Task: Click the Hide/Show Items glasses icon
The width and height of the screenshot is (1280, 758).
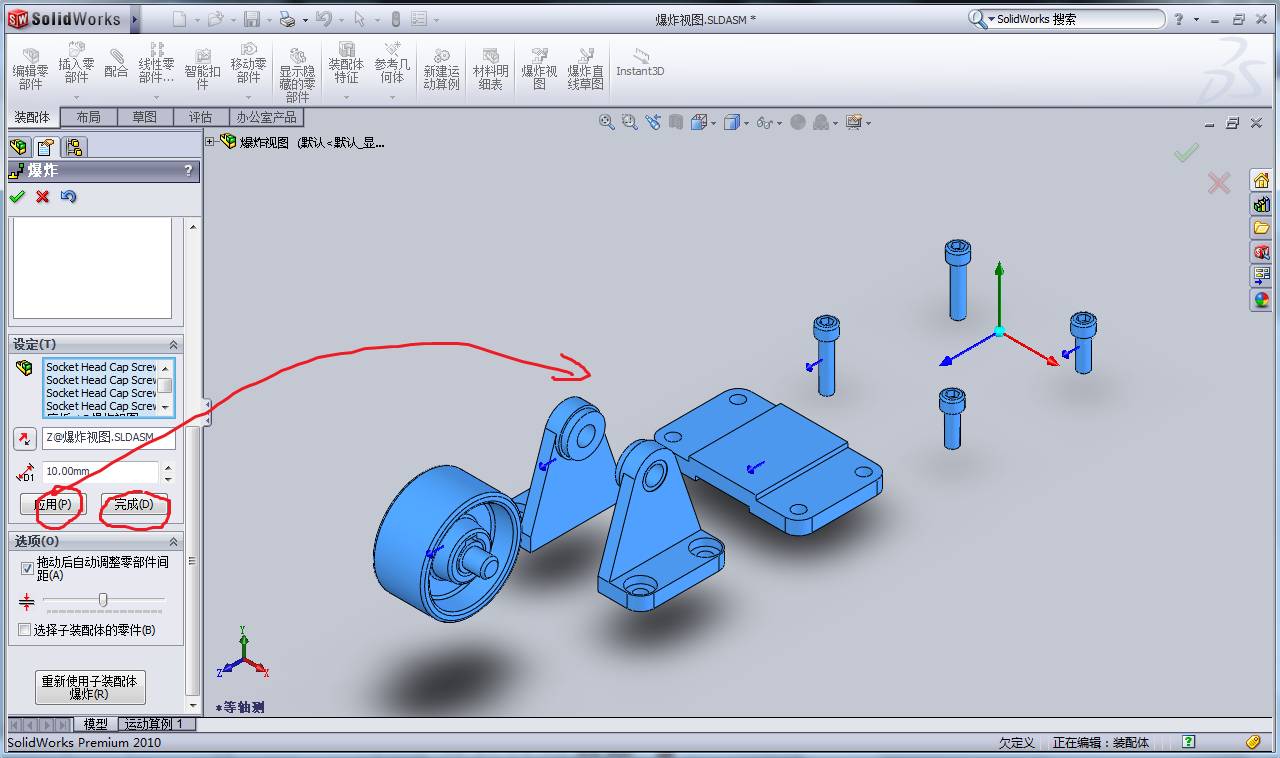Action: pyautogui.click(x=765, y=122)
